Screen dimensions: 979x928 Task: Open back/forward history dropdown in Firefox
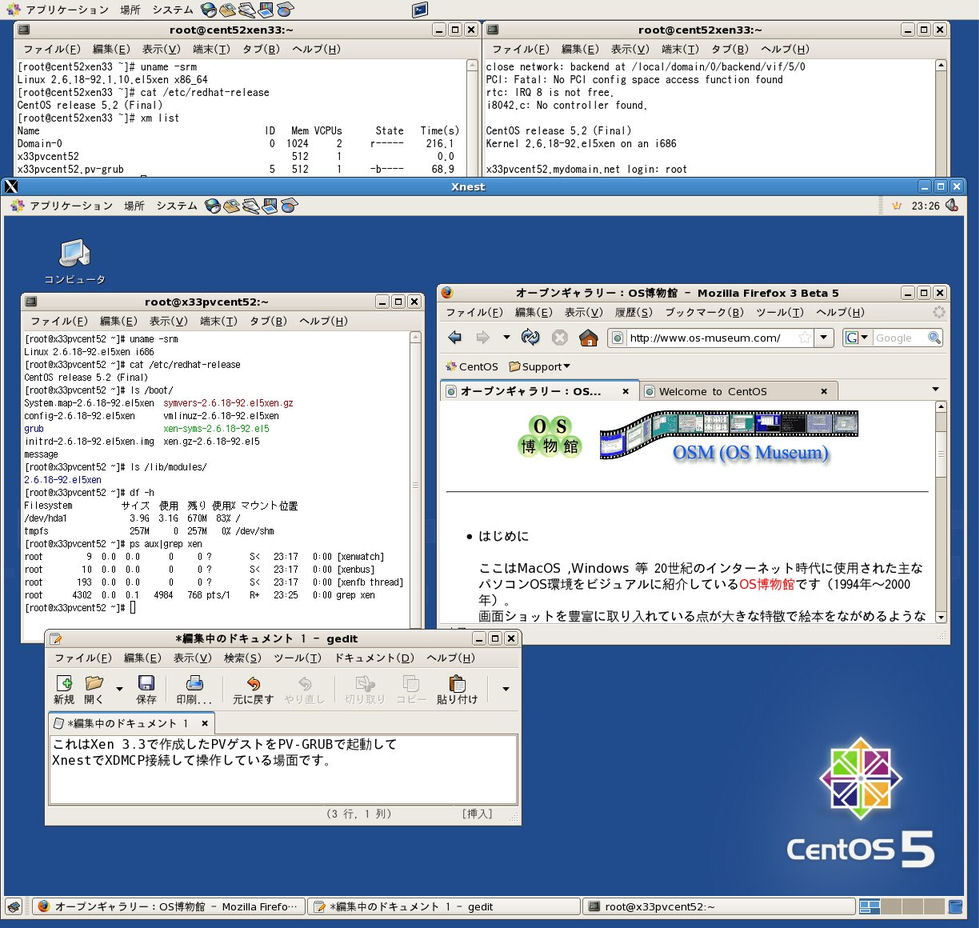pyautogui.click(x=506, y=338)
